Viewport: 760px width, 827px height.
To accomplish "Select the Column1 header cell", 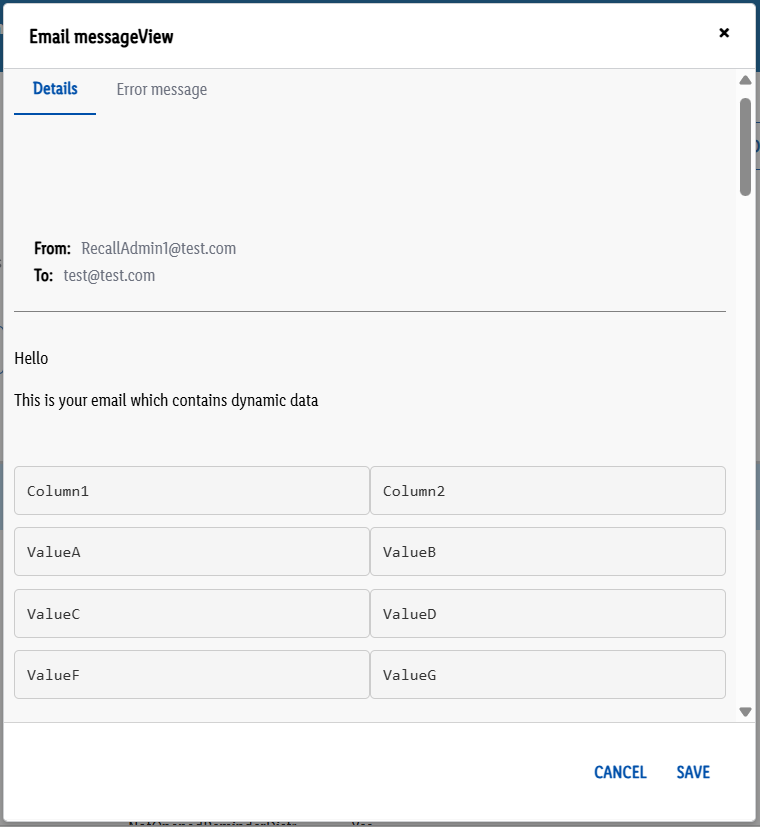I will 191,491.
